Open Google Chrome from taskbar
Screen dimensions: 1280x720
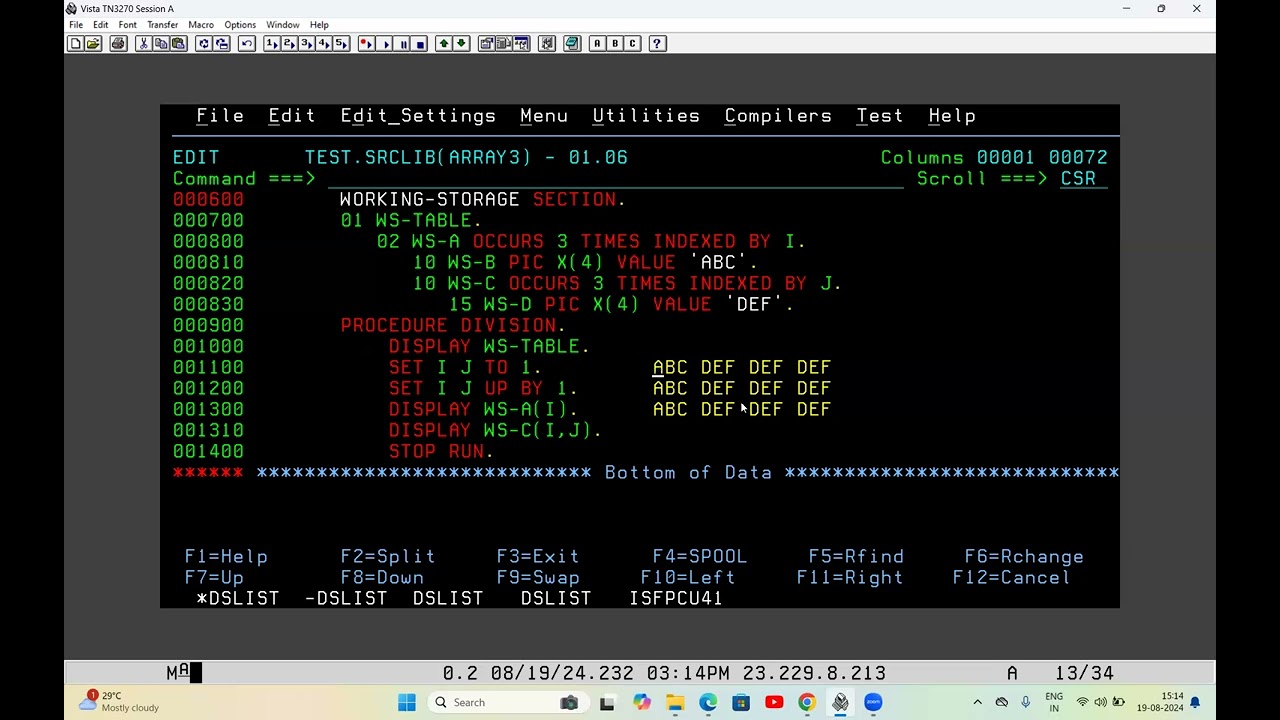click(x=807, y=703)
